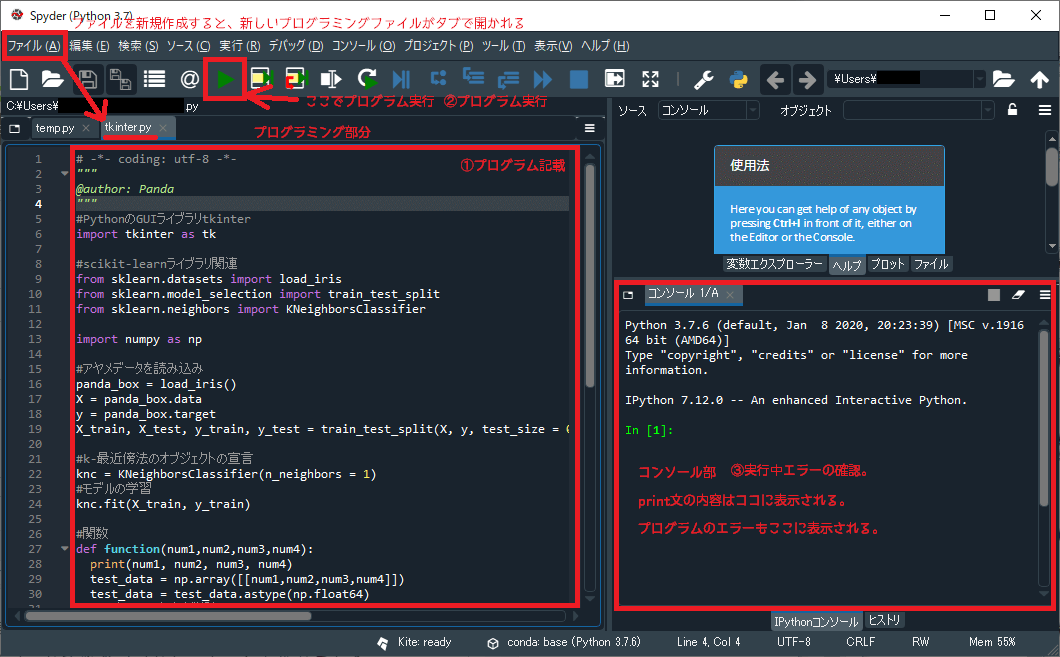
Task: Click the editor vertical scrollbar
Action: [589, 276]
